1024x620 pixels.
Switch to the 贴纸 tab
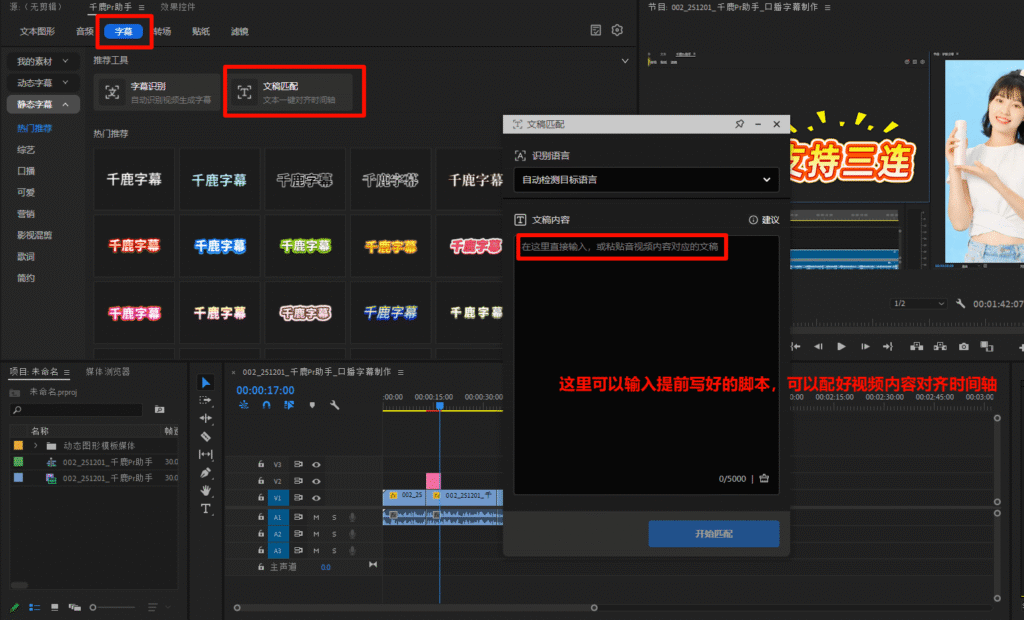point(200,31)
